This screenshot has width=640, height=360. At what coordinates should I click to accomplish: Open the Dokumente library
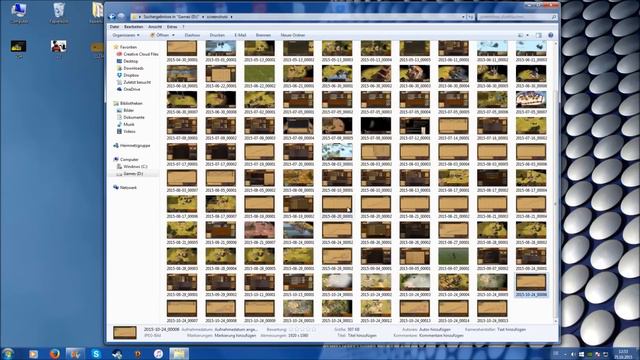coord(130,117)
